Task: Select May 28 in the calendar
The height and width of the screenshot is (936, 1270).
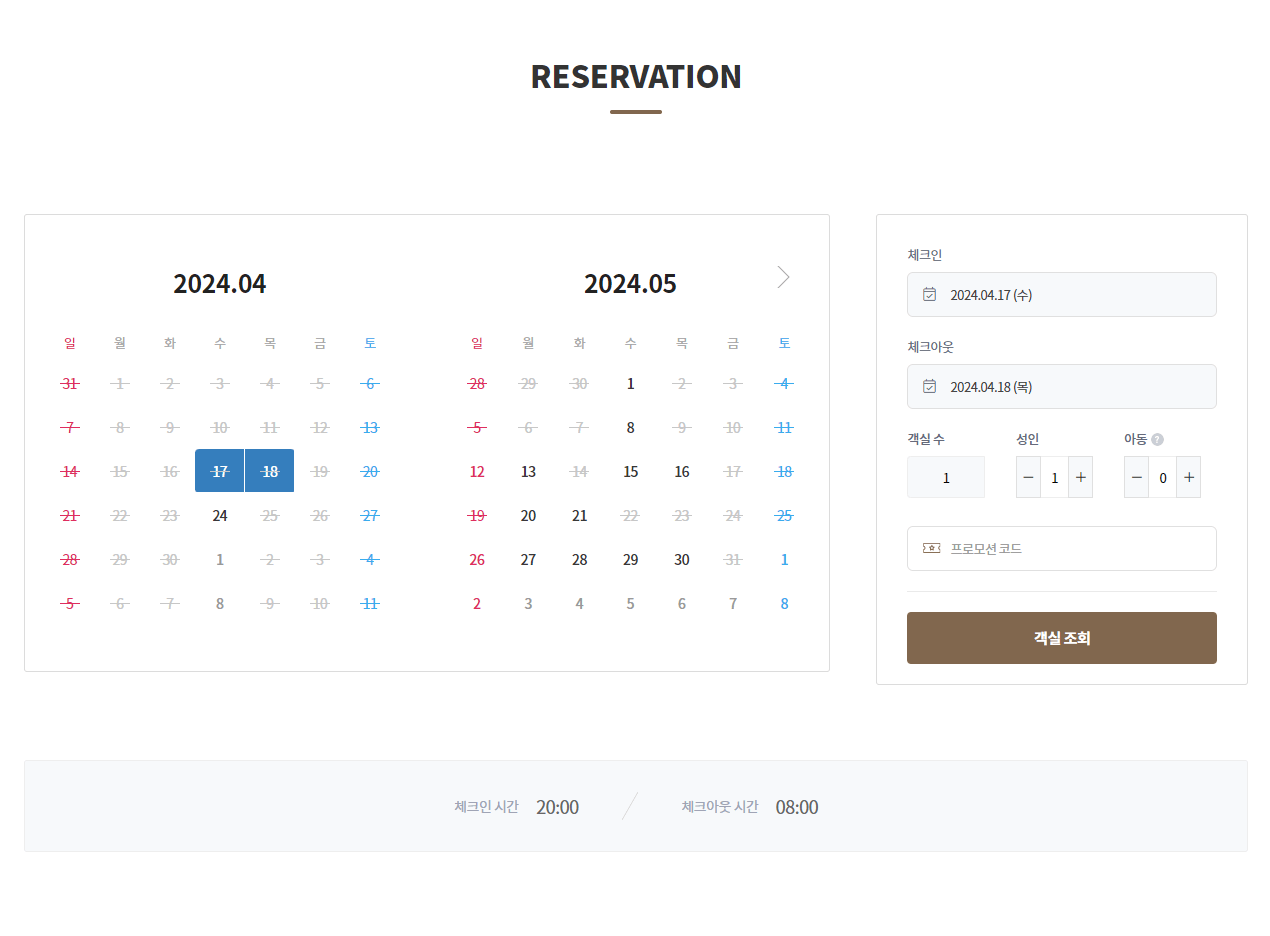Action: (579, 560)
